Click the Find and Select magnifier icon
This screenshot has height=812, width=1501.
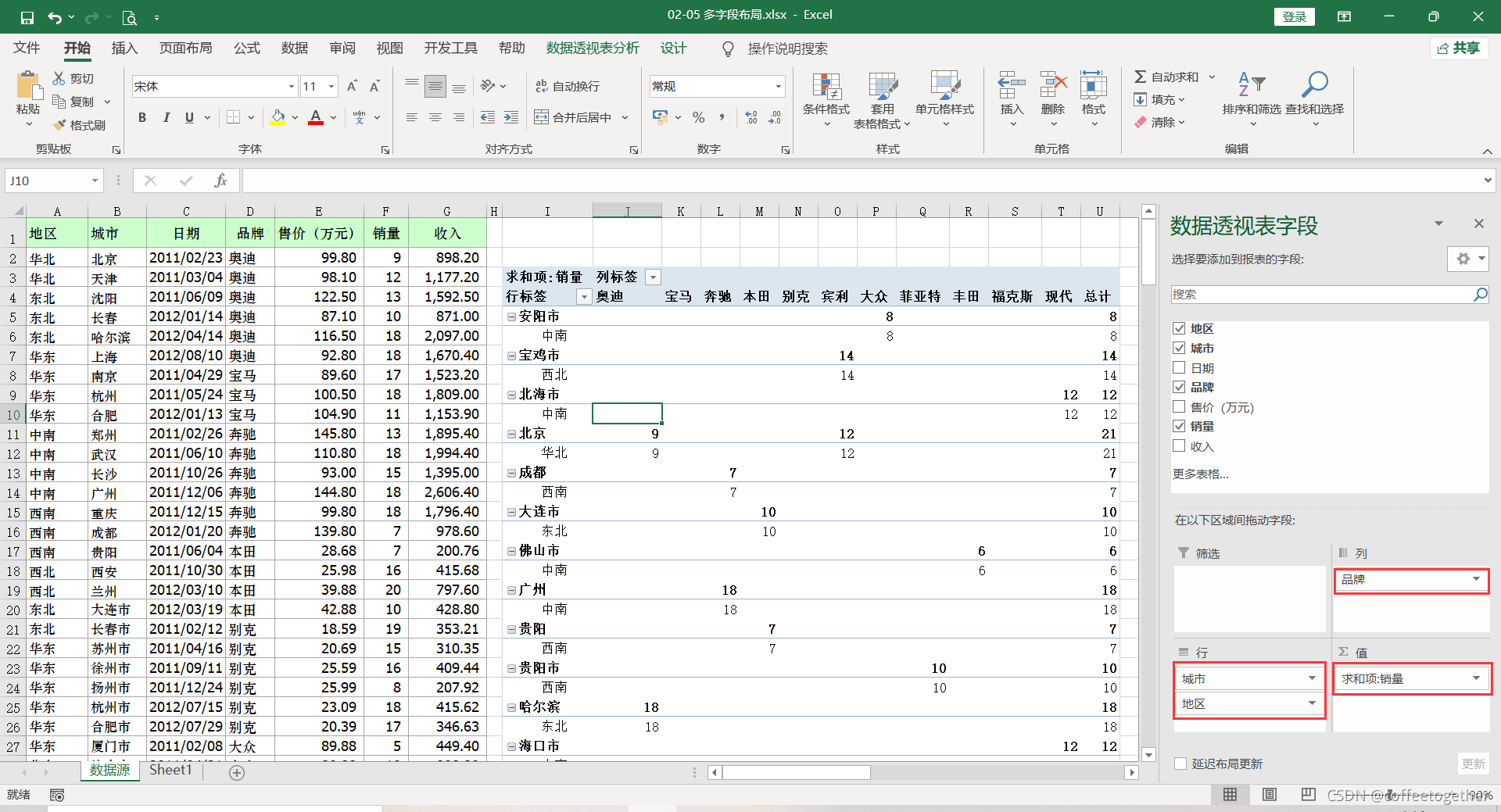(x=1315, y=84)
